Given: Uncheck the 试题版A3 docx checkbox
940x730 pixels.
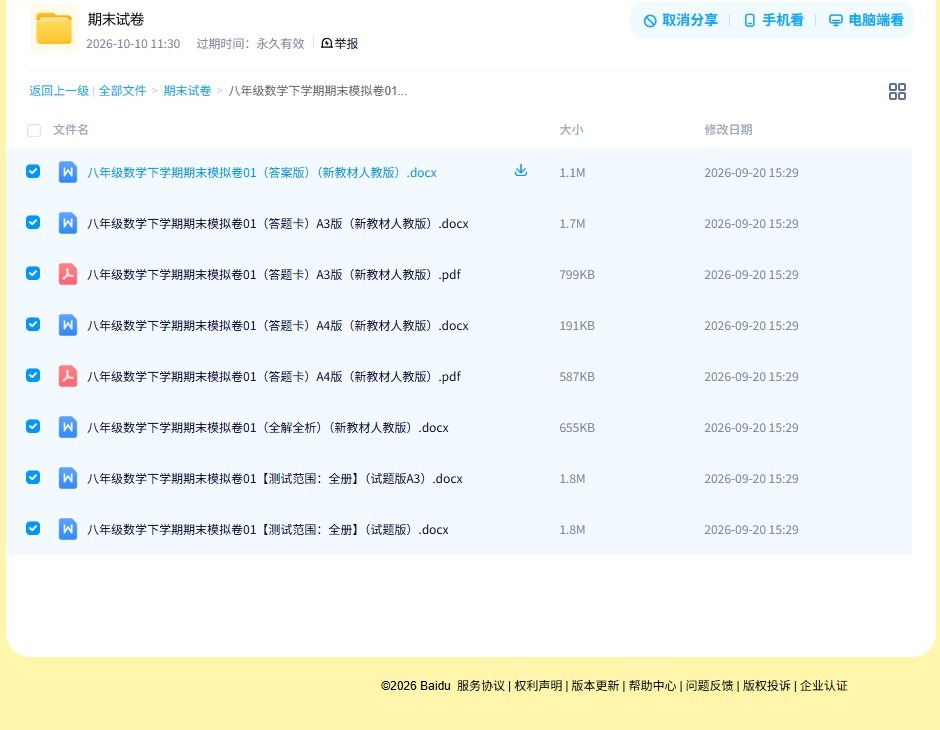Looking at the screenshot, I should (x=33, y=477).
